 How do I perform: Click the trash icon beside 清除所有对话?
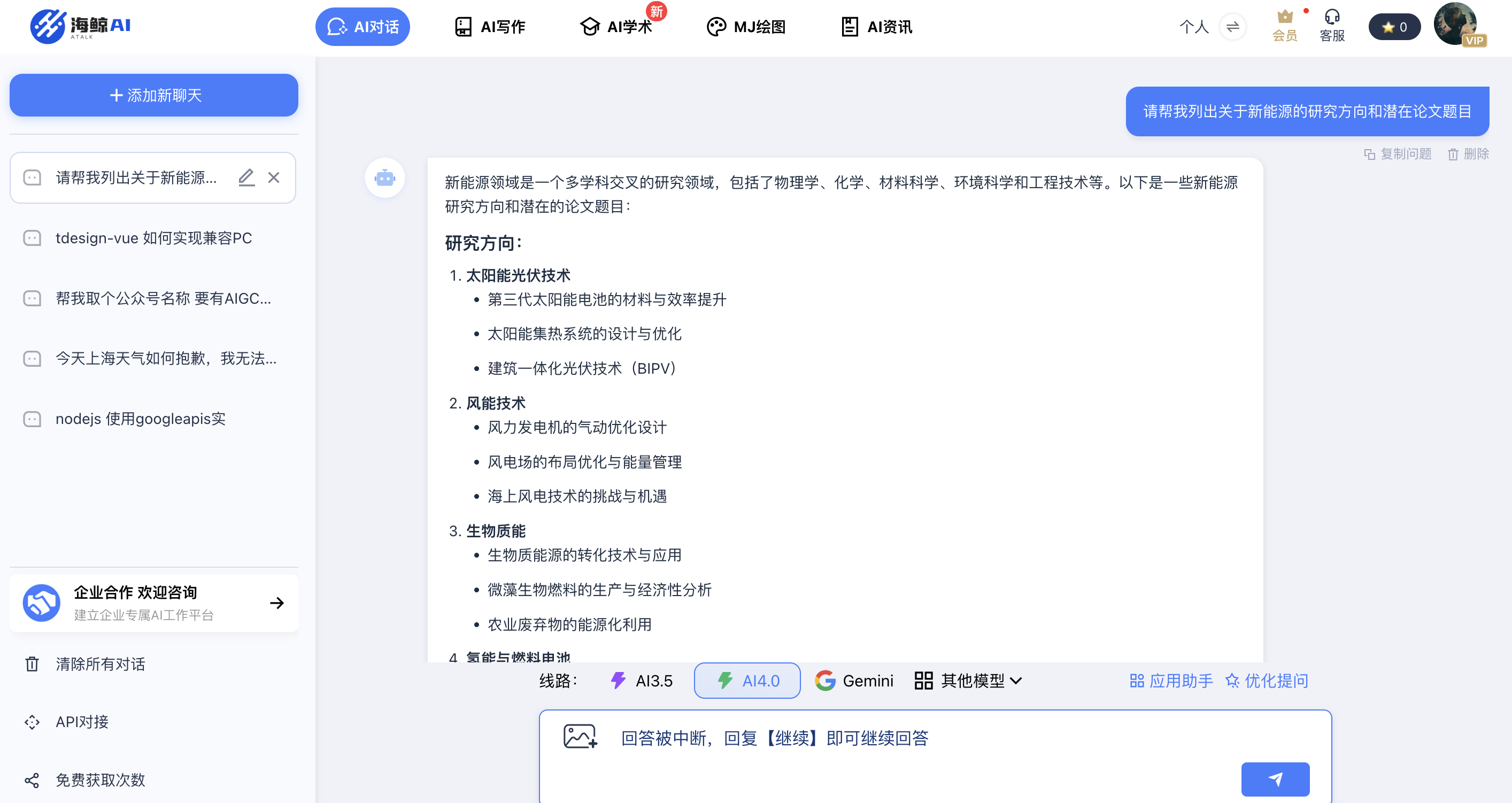pyautogui.click(x=32, y=664)
